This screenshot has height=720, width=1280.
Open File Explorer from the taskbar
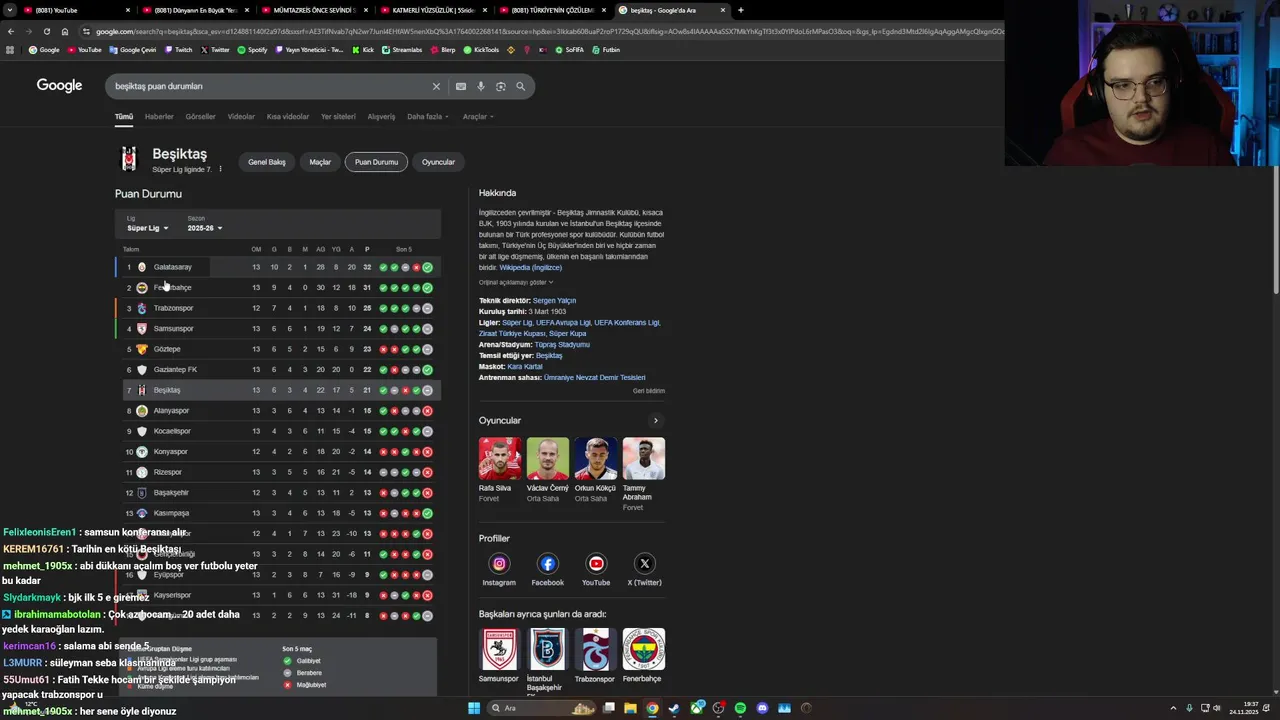[630, 708]
